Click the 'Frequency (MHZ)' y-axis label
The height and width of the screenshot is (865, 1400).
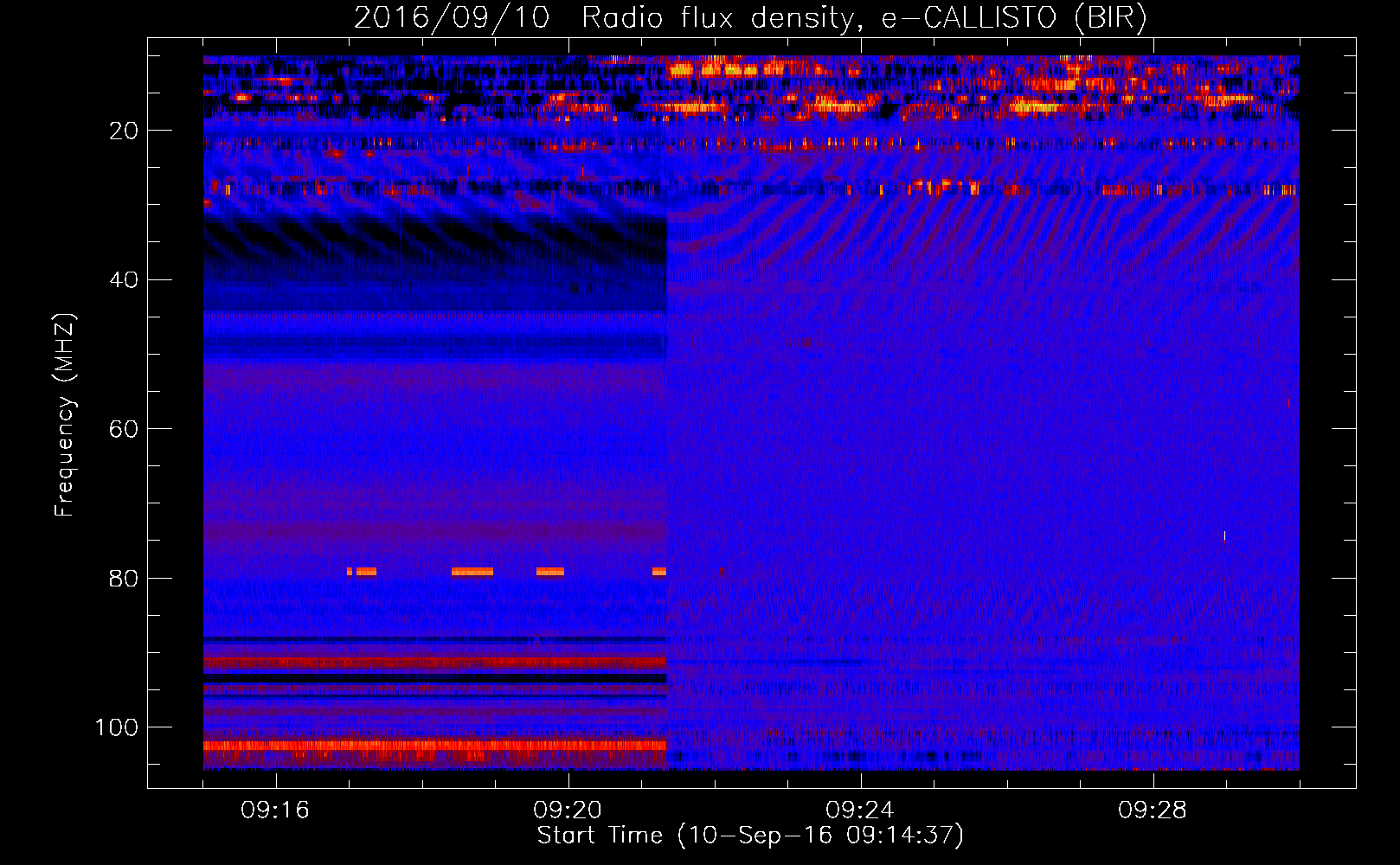coord(65,414)
